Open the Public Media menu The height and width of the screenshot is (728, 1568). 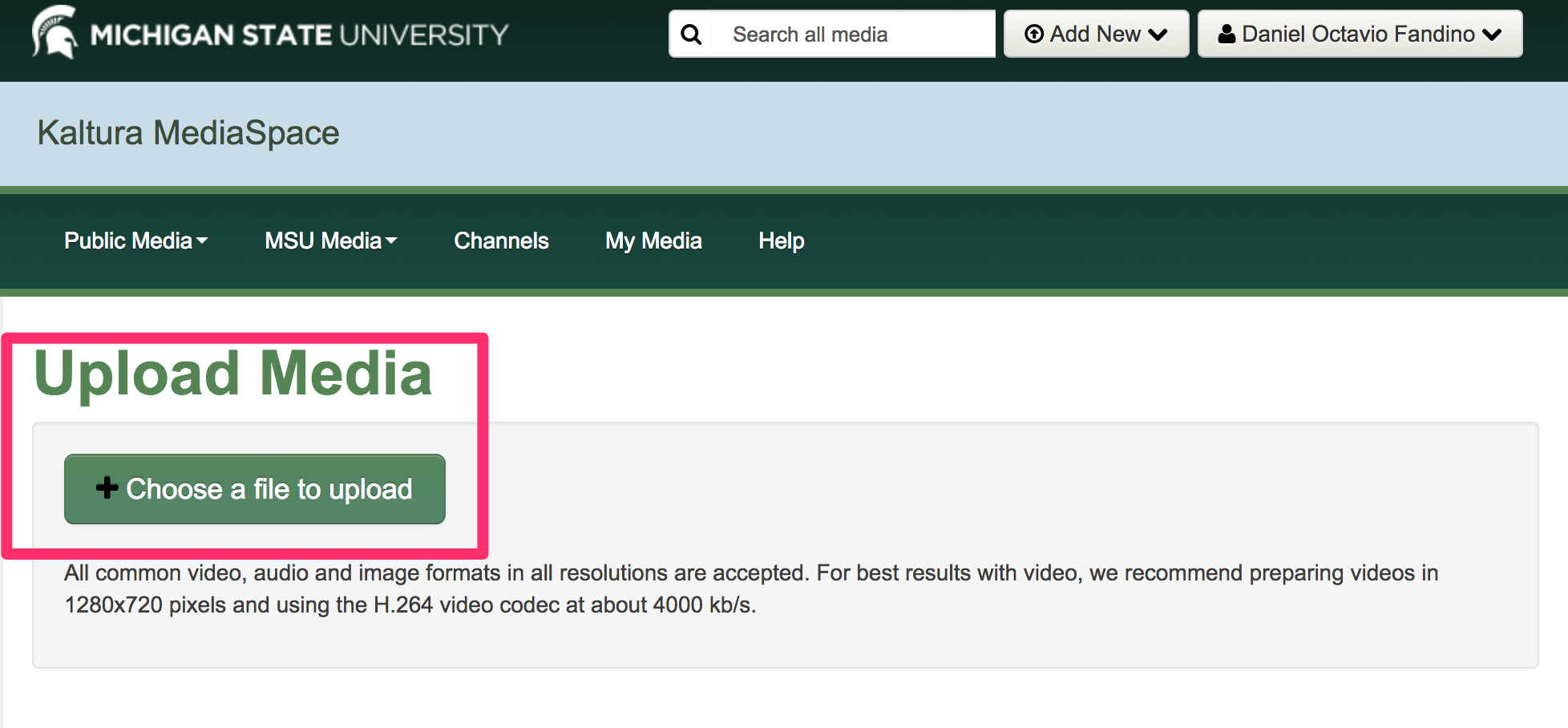pyautogui.click(x=135, y=241)
